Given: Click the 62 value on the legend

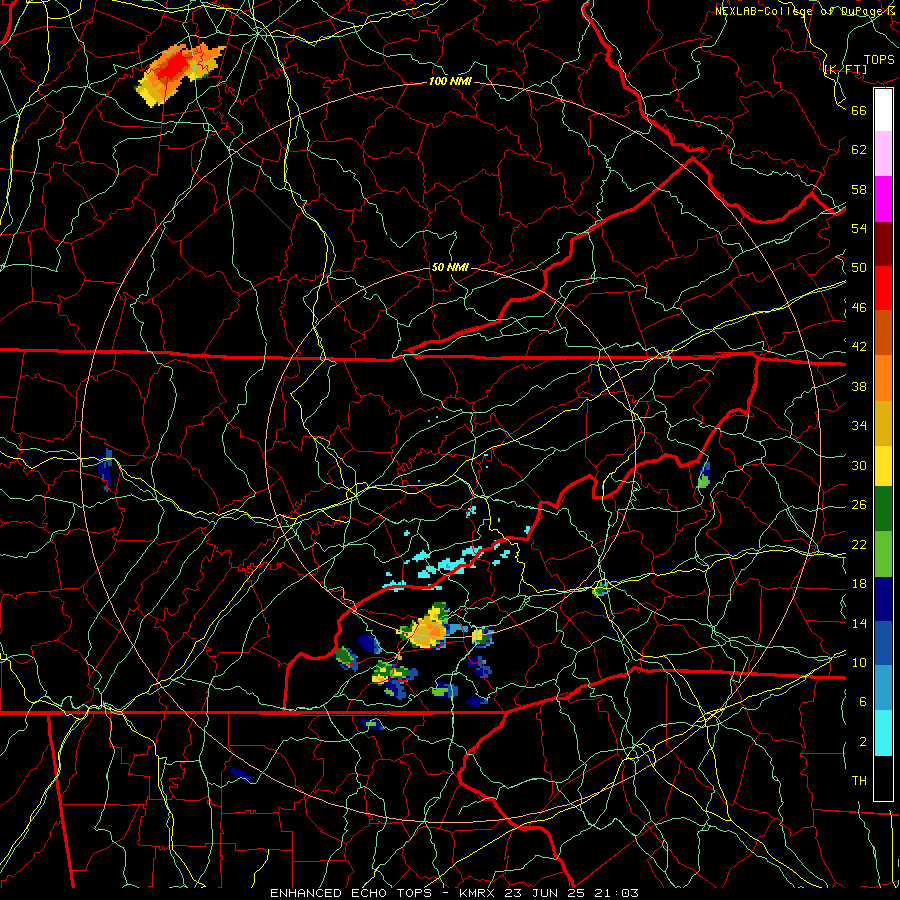Looking at the screenshot, I should coord(859,150).
